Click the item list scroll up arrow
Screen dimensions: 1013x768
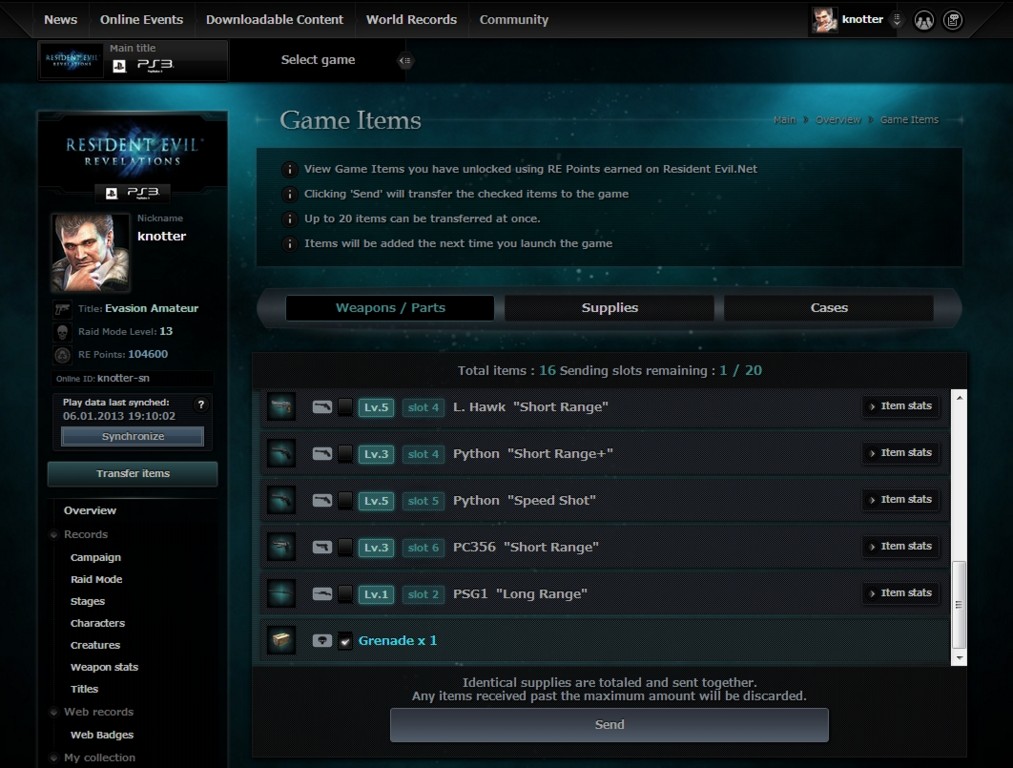(x=959, y=398)
